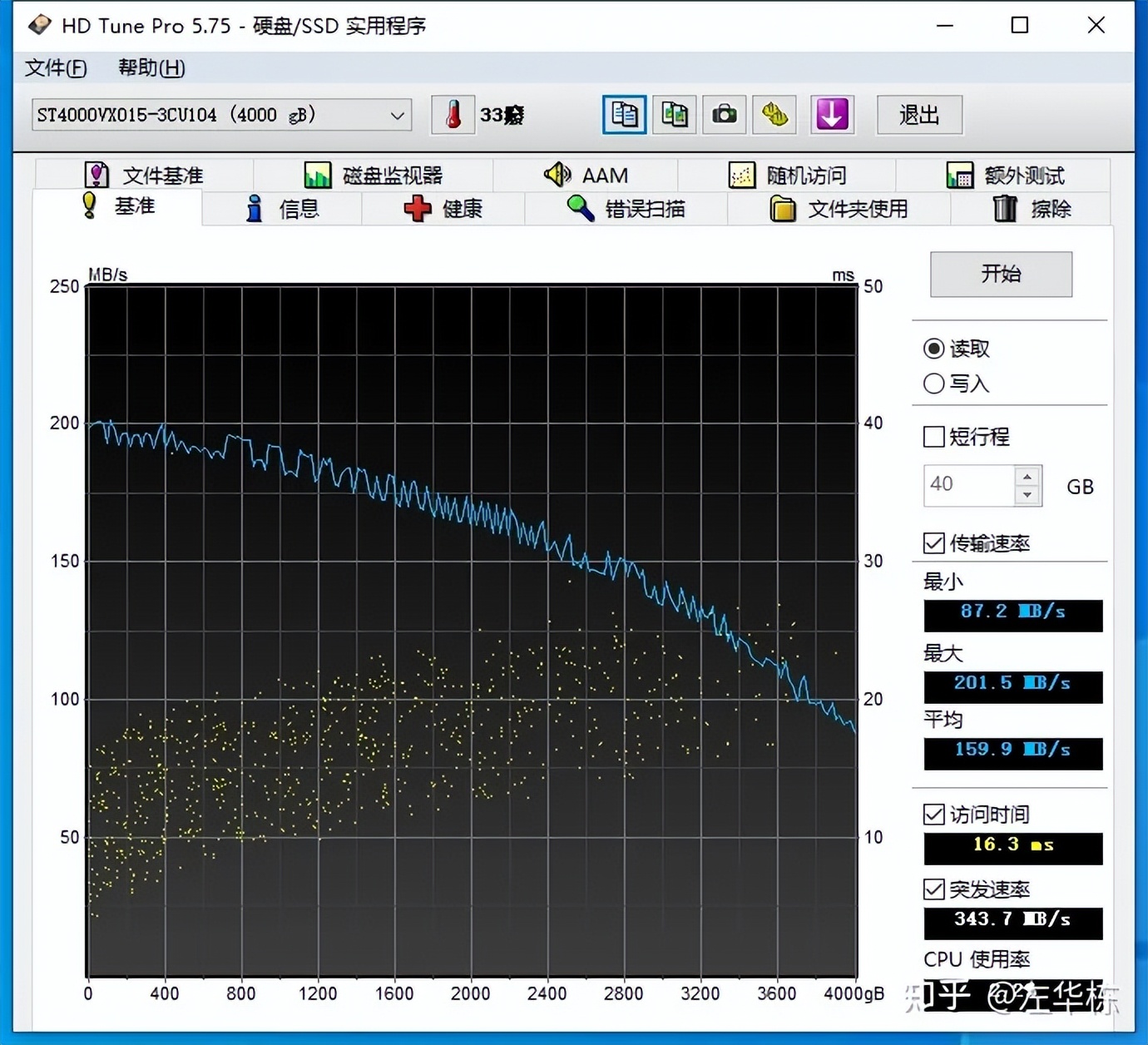This screenshot has width=1148, height=1045.
Task: Click the GB value up stepper arrow
Action: click(x=1027, y=477)
